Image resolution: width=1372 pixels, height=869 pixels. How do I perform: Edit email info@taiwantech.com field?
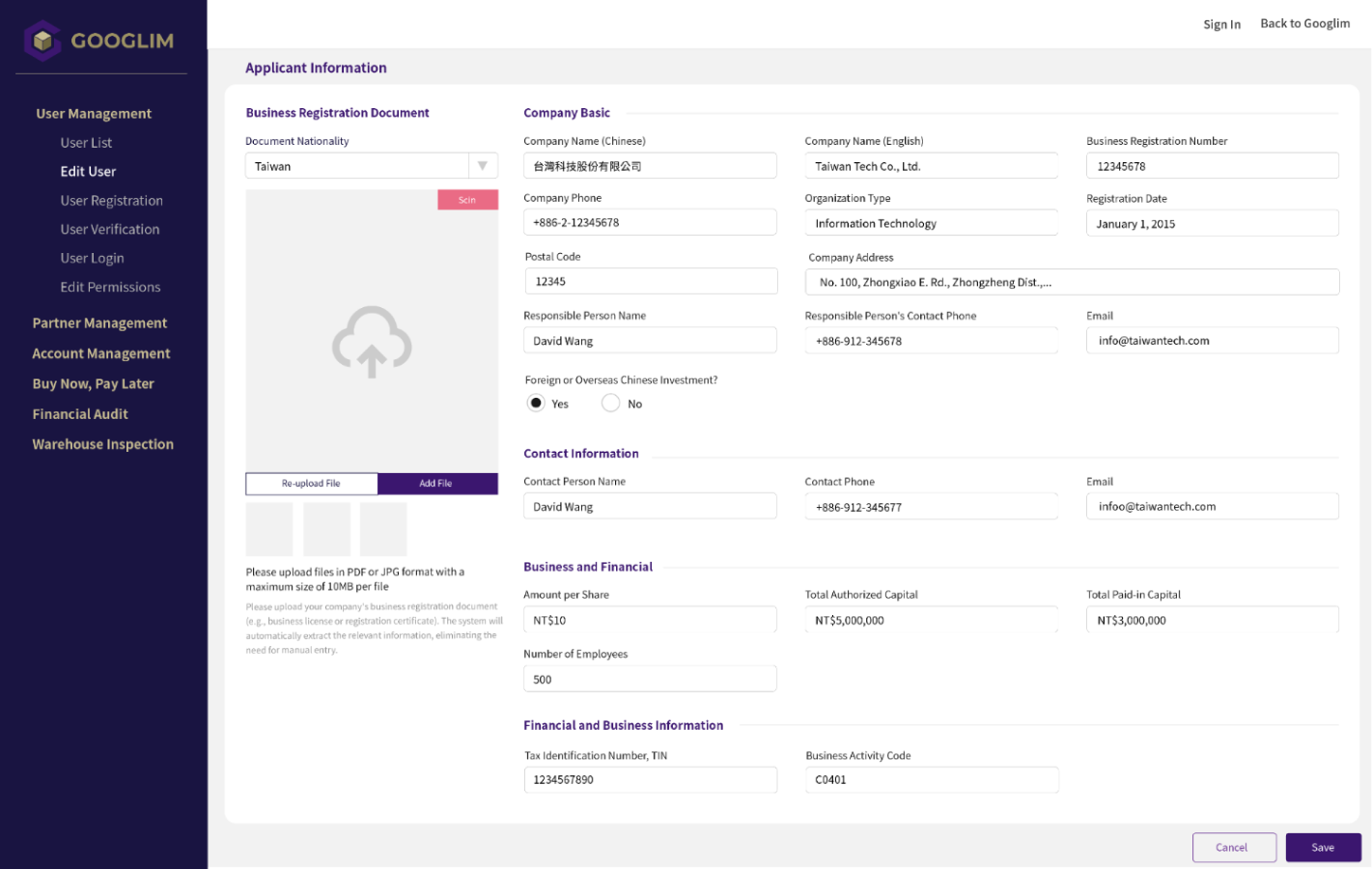(x=1212, y=341)
